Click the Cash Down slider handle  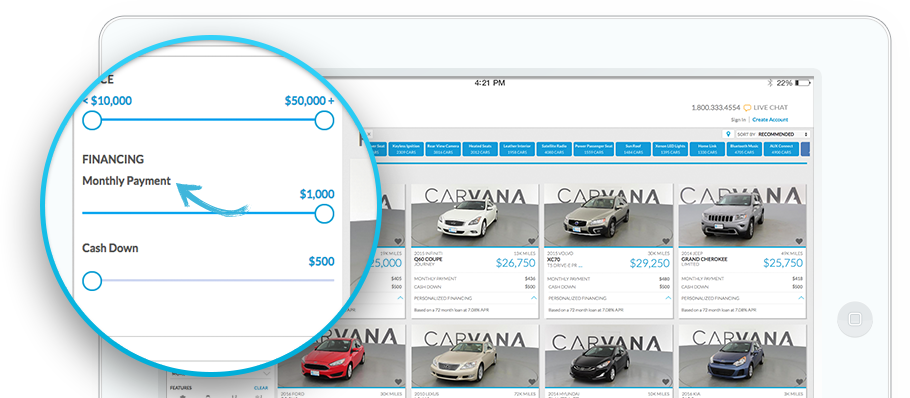92,281
